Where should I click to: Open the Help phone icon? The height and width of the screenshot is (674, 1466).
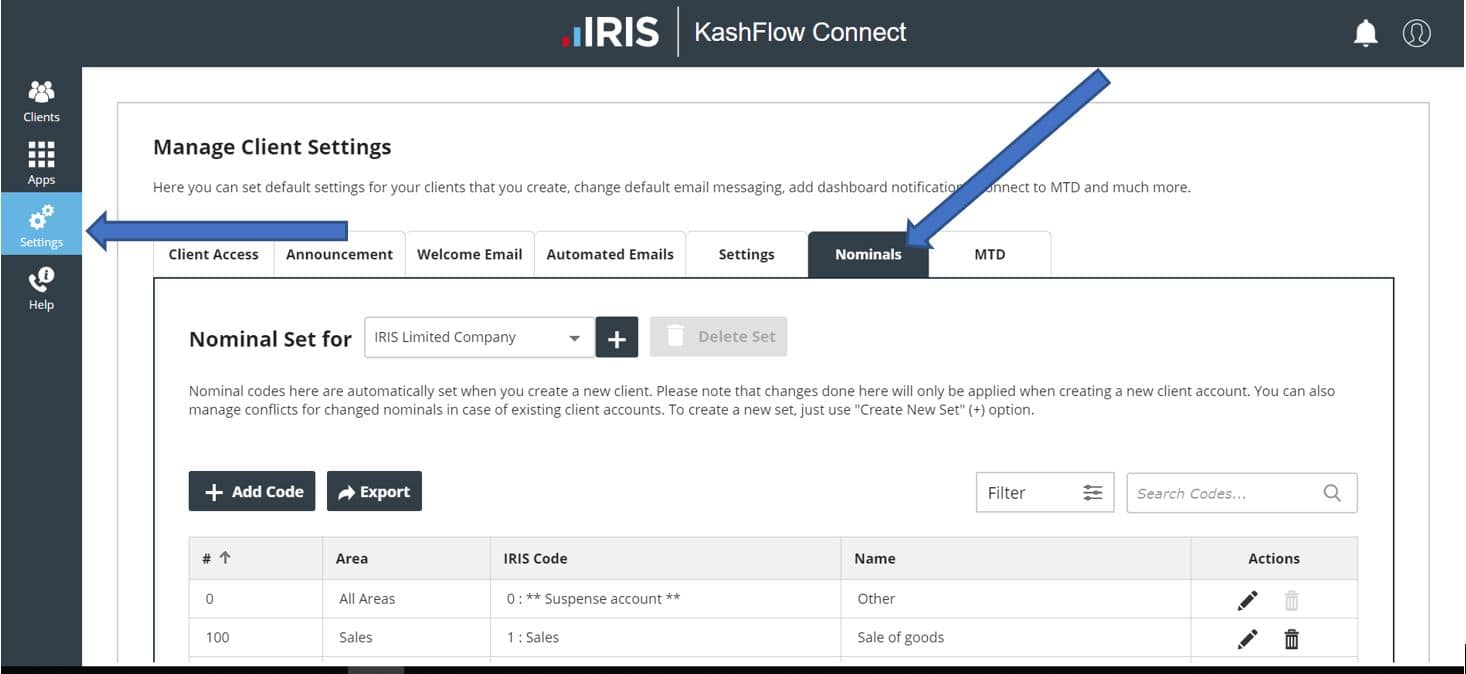[x=41, y=288]
